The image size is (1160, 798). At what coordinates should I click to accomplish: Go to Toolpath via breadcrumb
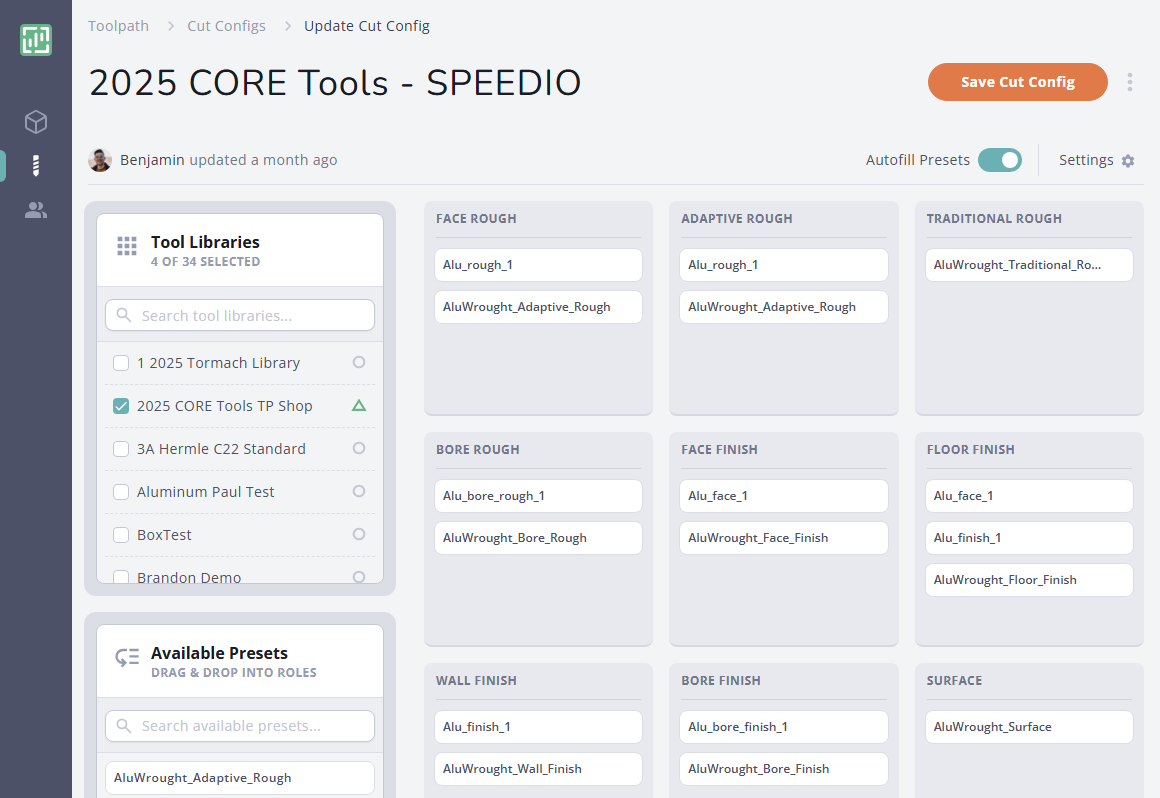pos(118,25)
